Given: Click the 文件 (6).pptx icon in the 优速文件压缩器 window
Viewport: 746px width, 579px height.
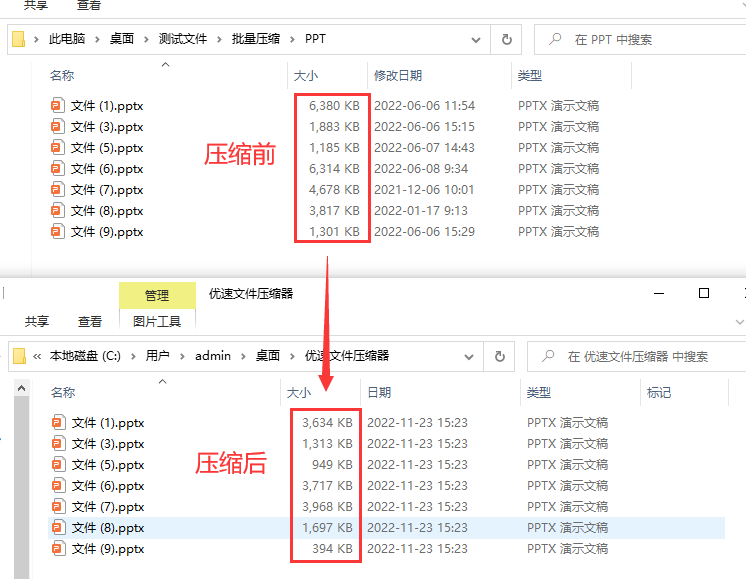Looking at the screenshot, I should pos(58,485).
